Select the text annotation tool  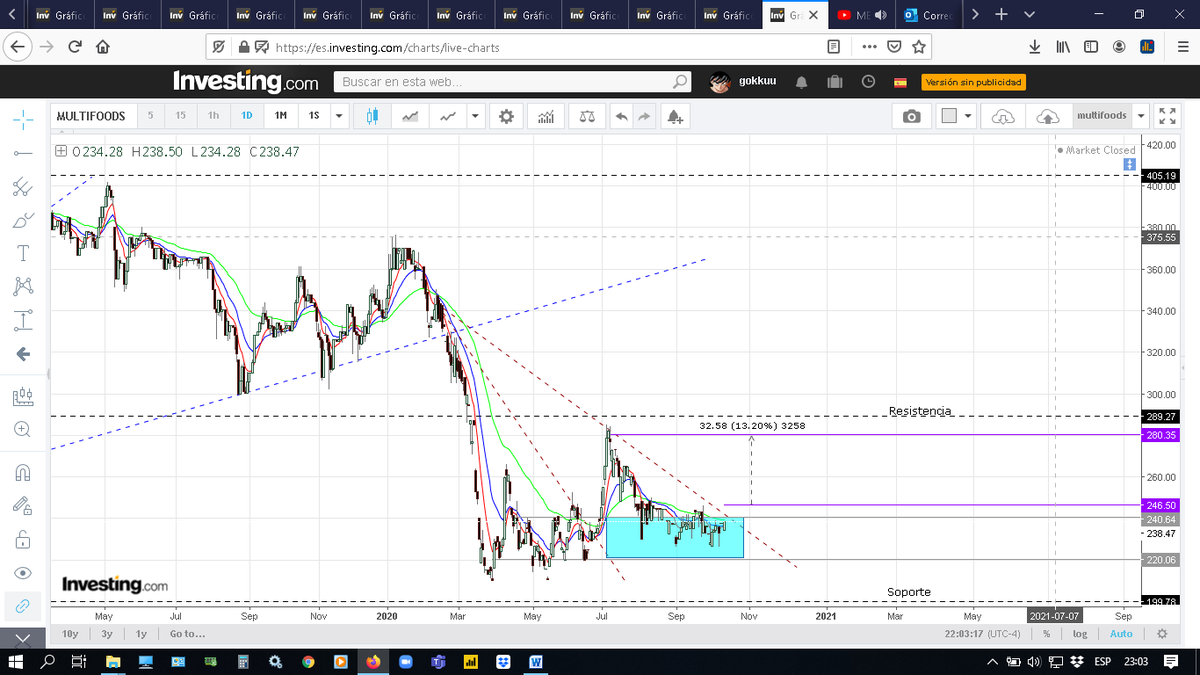pyautogui.click(x=22, y=252)
